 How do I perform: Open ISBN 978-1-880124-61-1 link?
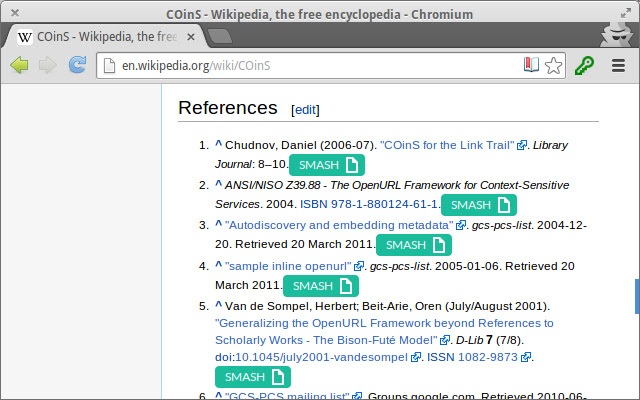coord(369,204)
